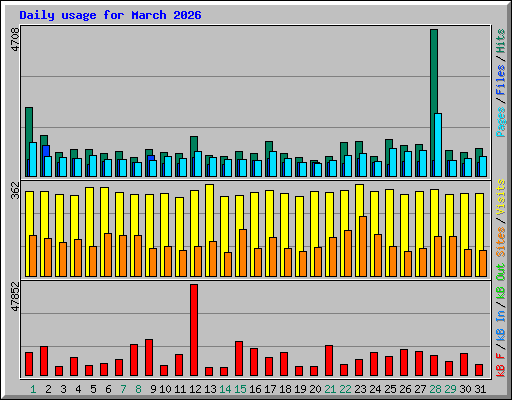Click day label 2 on the x-axis
512x400 pixels.
click(x=48, y=389)
